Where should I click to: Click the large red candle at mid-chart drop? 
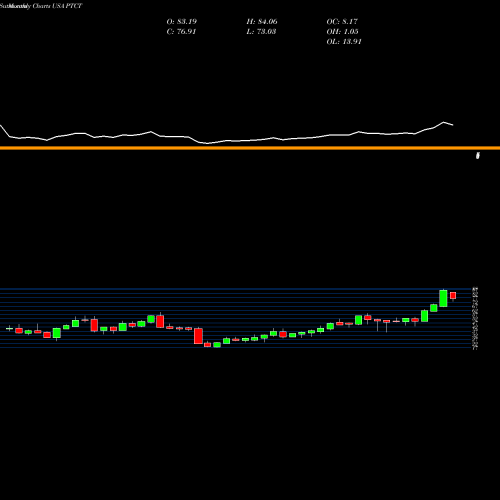pos(198,336)
